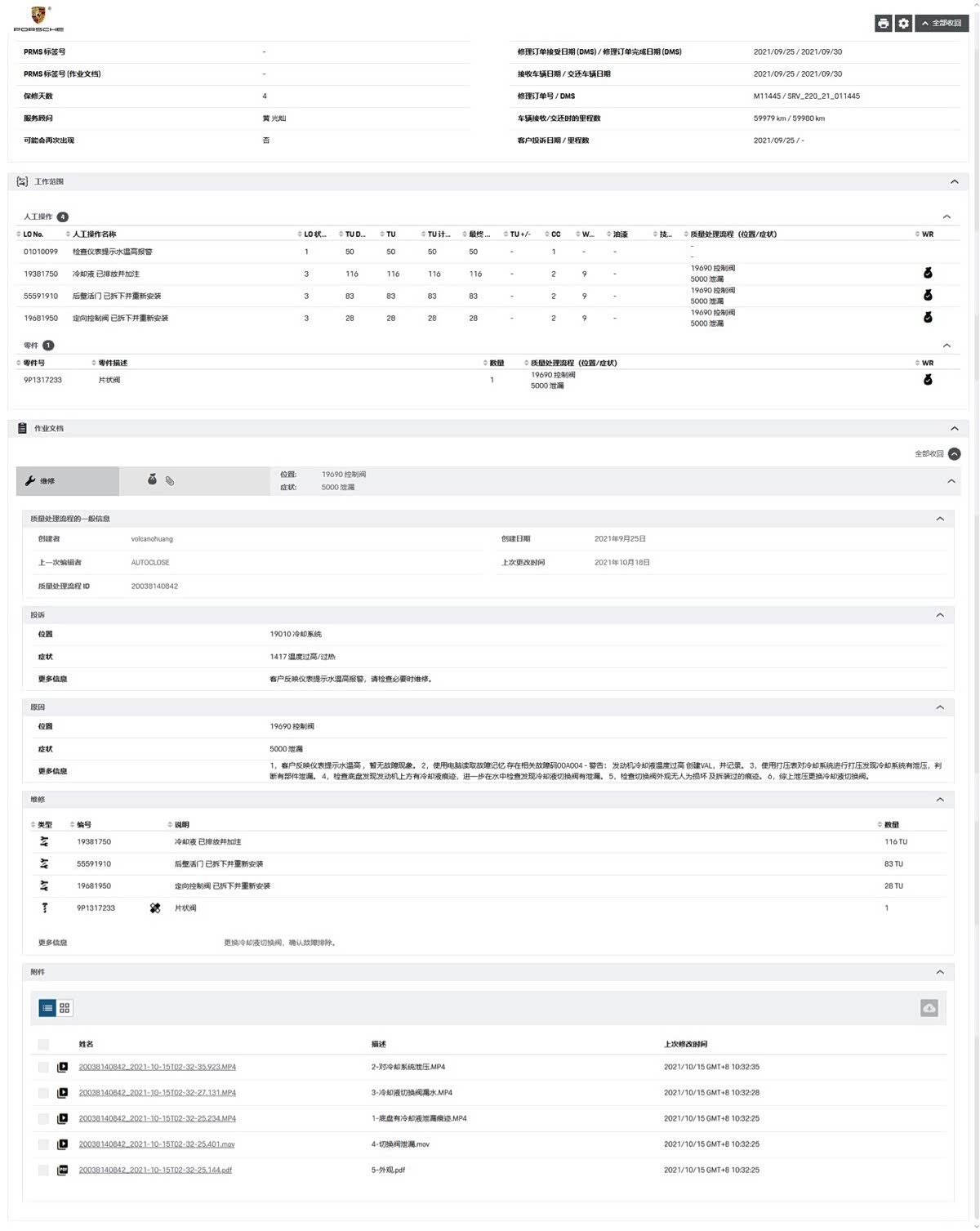Collapse the 投诉 panel

940,614
